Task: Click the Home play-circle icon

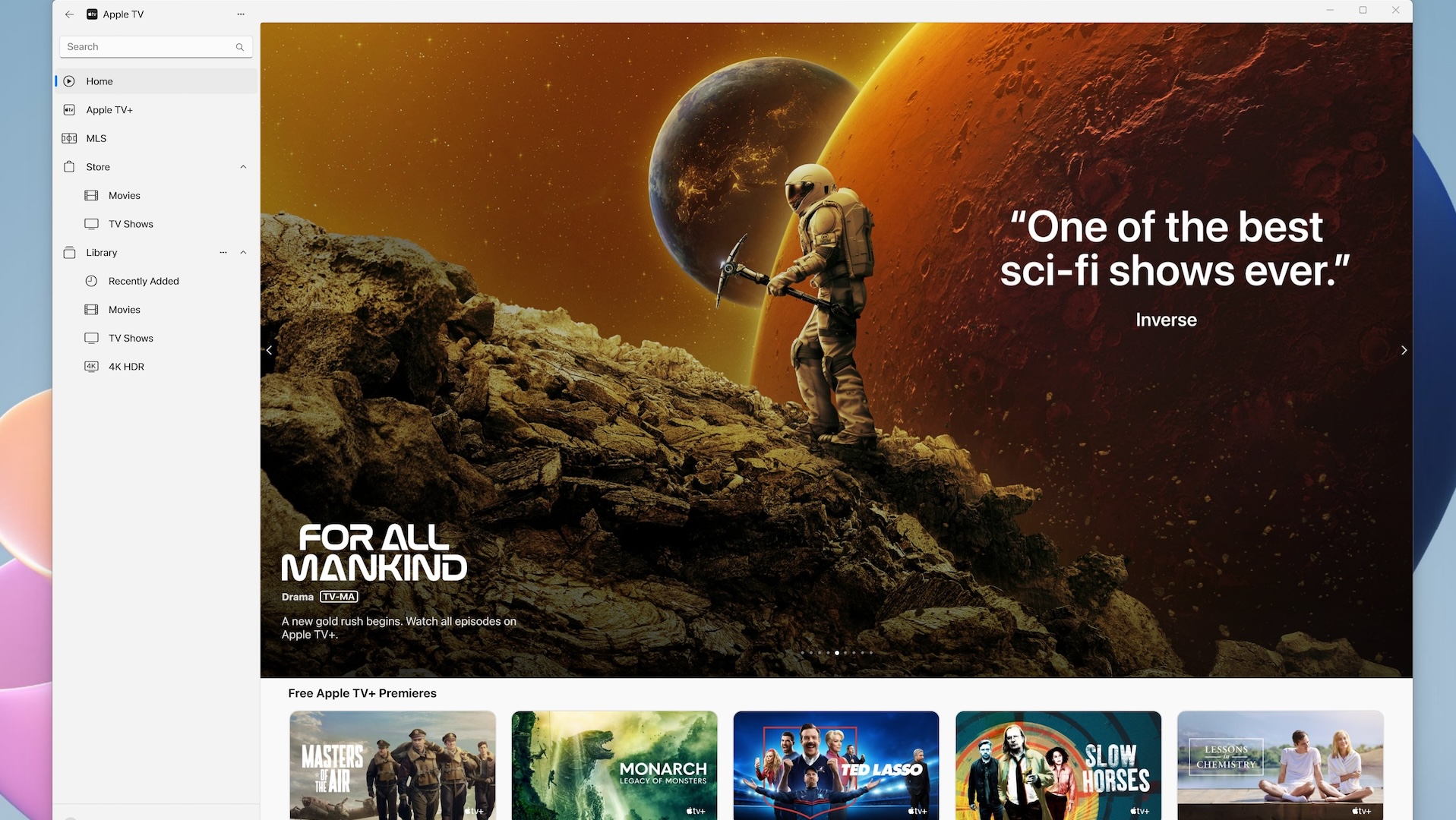Action: point(69,81)
